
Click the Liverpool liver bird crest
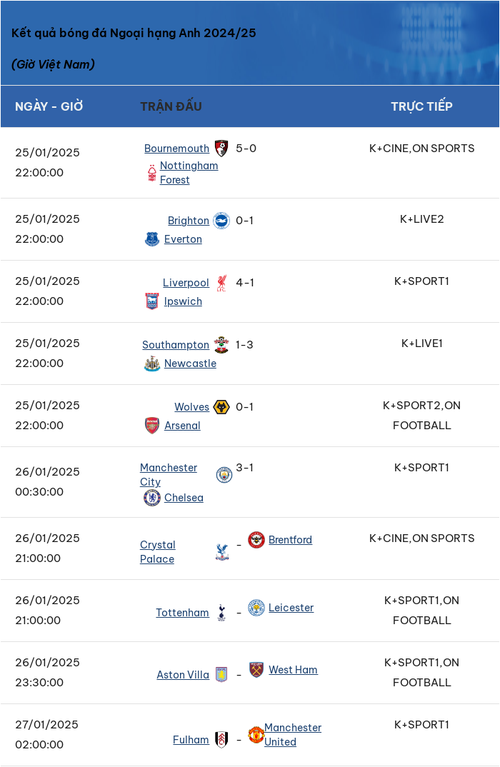221,283
